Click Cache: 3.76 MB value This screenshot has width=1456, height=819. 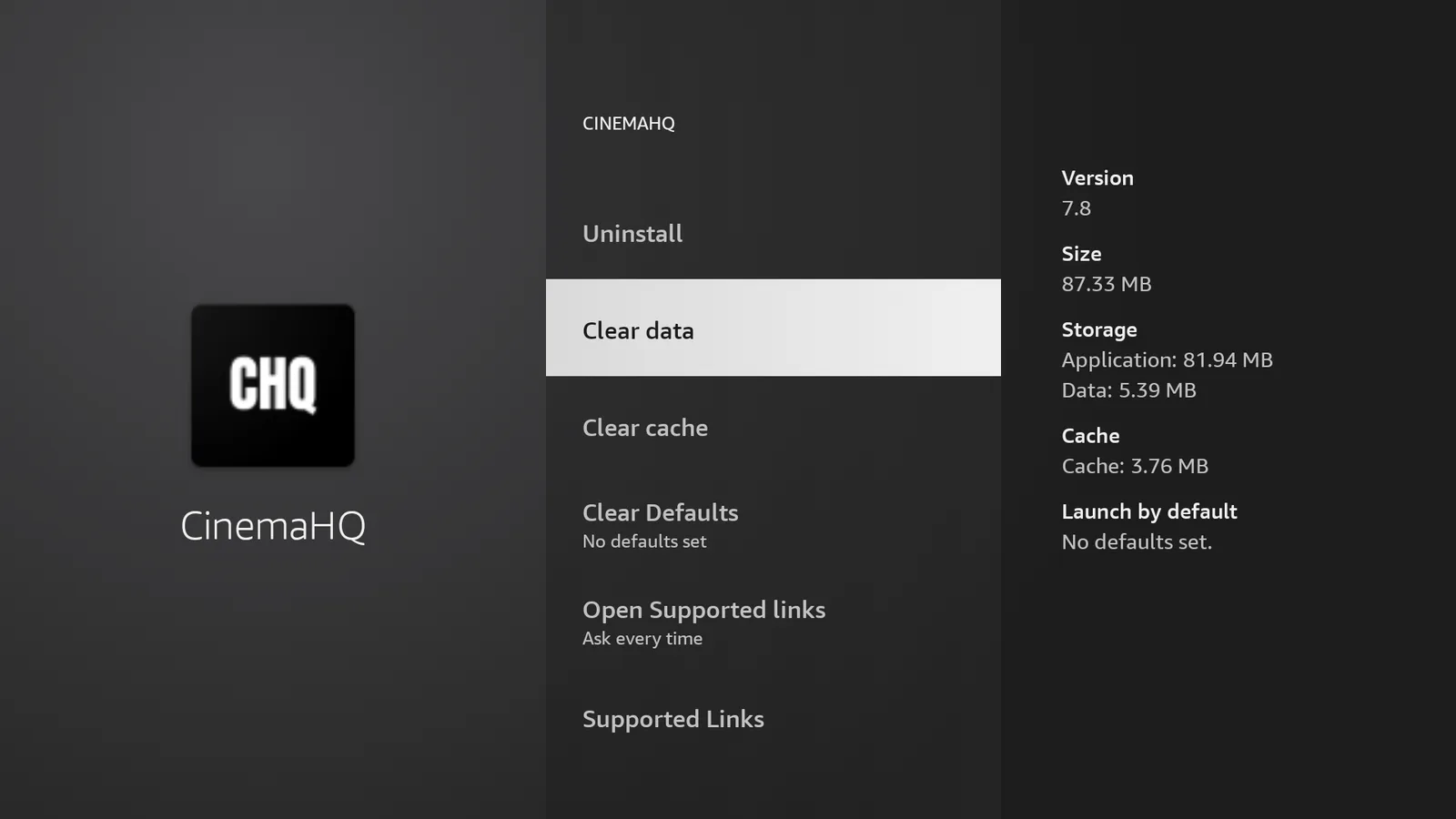pos(1135,466)
